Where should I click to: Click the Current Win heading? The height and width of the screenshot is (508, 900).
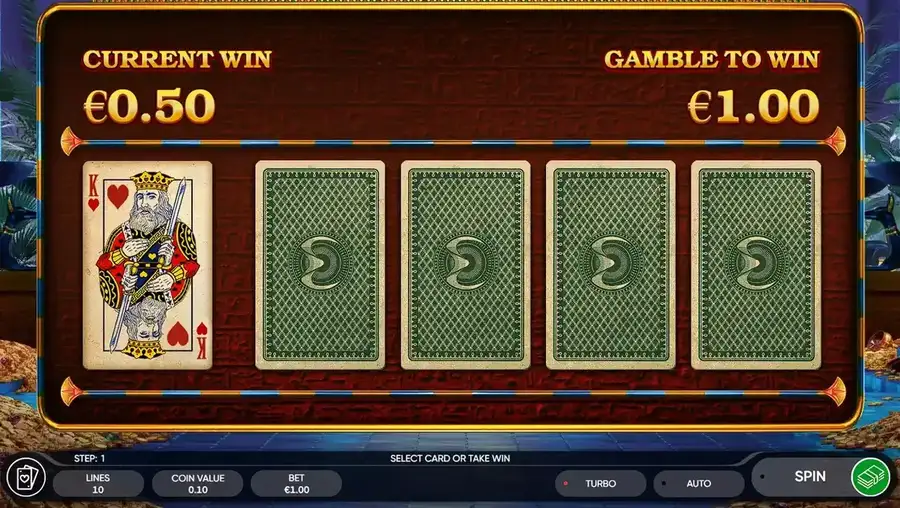(177, 59)
